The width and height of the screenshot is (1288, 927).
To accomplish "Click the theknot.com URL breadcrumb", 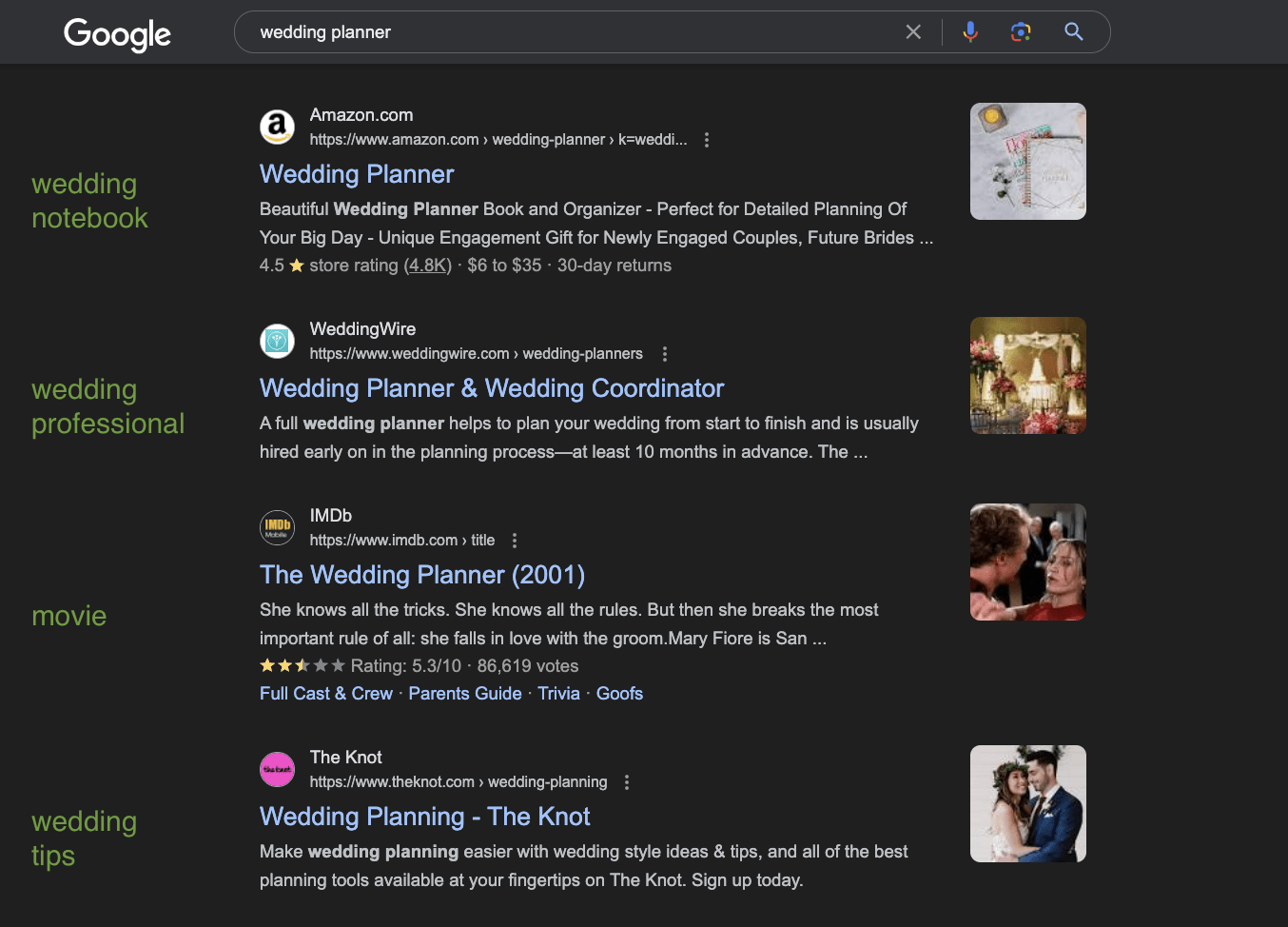I will [459, 782].
